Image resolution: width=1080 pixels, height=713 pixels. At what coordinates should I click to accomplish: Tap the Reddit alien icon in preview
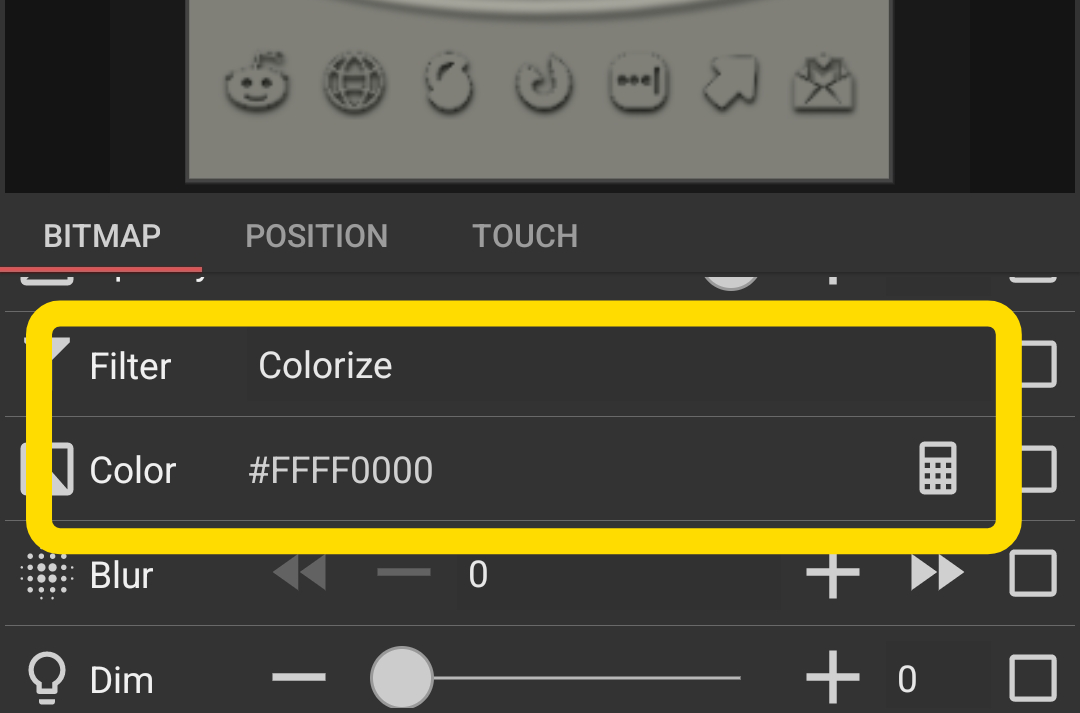[258, 81]
